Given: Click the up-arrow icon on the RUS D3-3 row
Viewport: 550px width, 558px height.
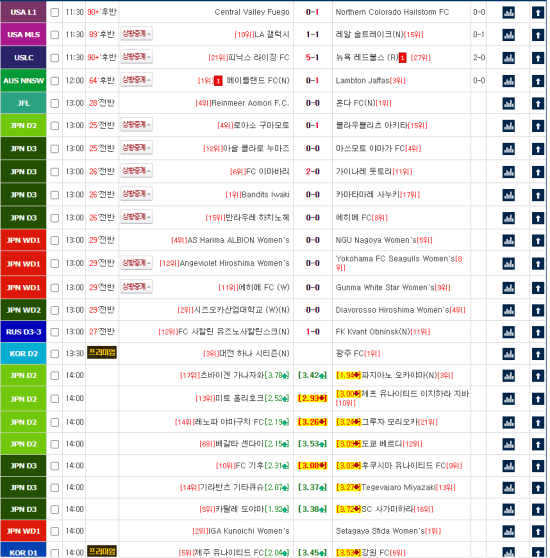Looking at the screenshot, I should tap(538, 332).
